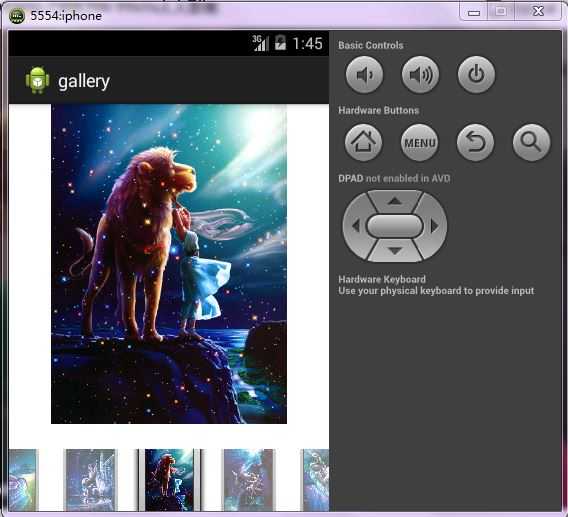The width and height of the screenshot is (568, 517).
Task: Click the gallery app title
Action: 84,81
